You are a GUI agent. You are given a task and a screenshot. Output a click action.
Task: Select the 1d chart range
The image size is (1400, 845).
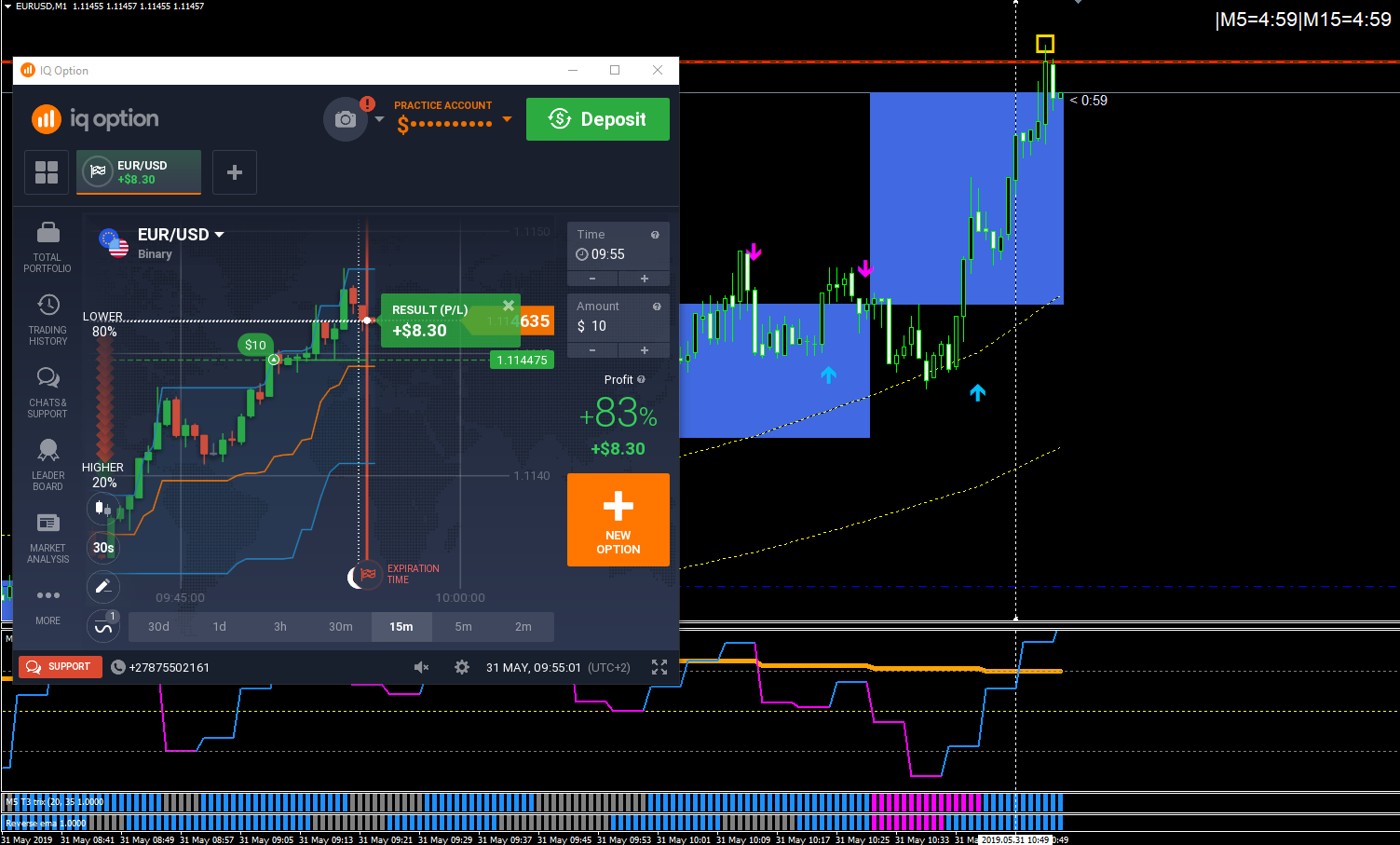[x=220, y=627]
